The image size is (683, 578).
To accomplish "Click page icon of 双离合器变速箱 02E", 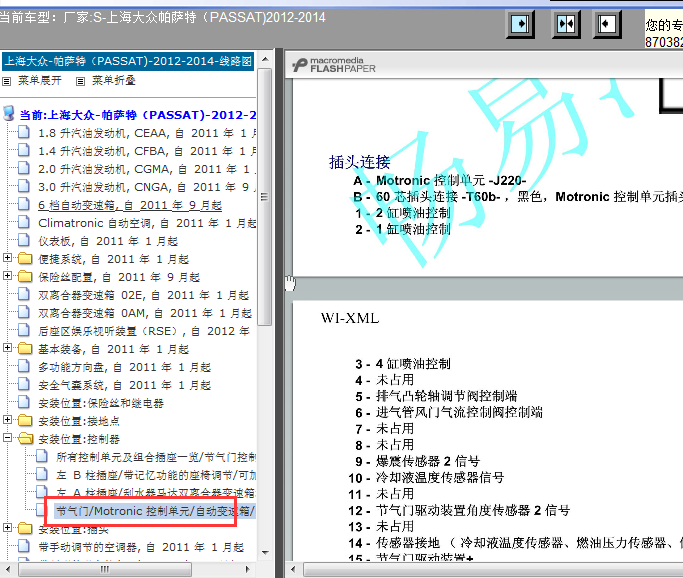I will click(24, 294).
